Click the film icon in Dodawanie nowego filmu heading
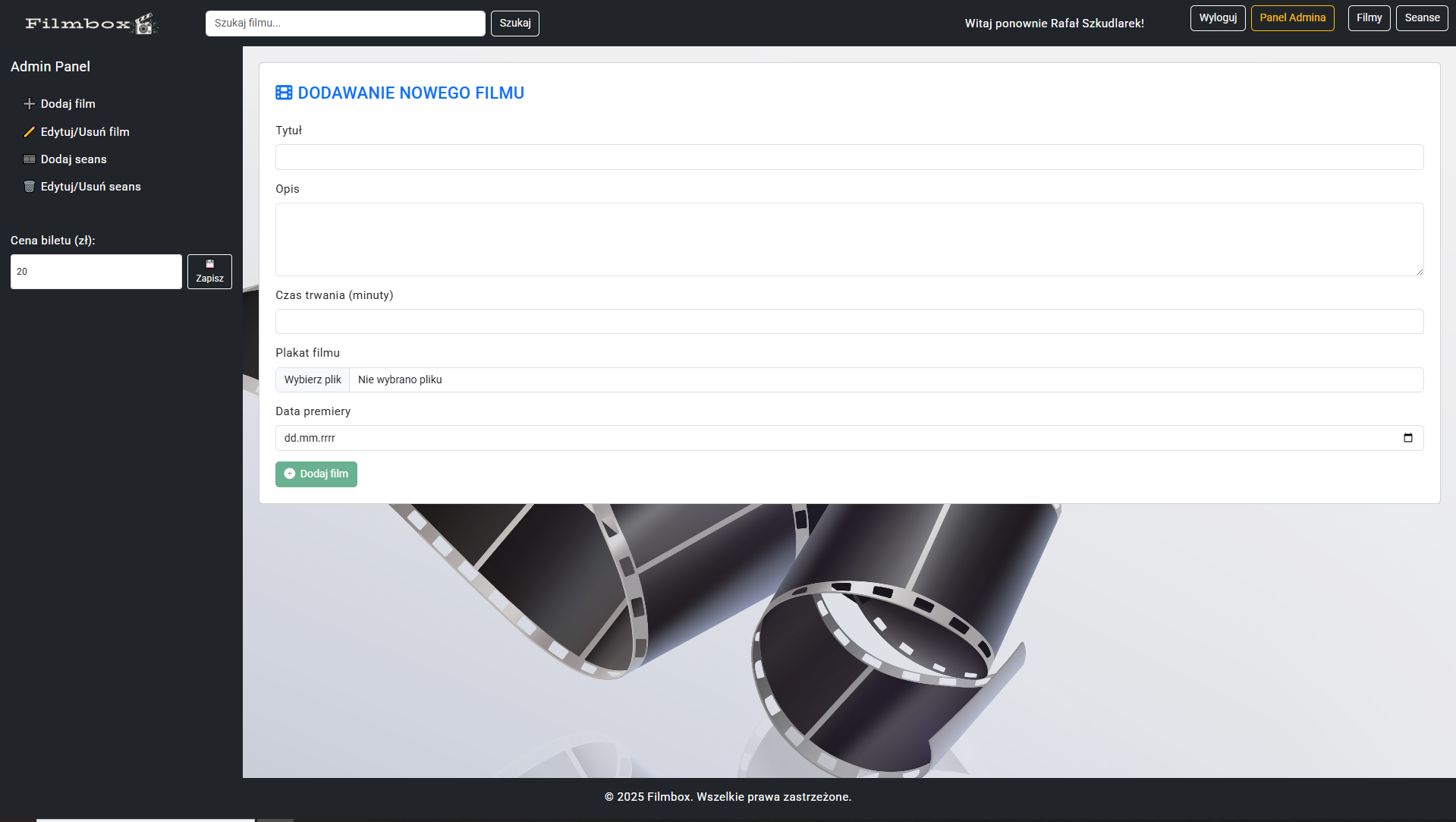Viewport: 1456px width, 822px height. click(x=284, y=93)
